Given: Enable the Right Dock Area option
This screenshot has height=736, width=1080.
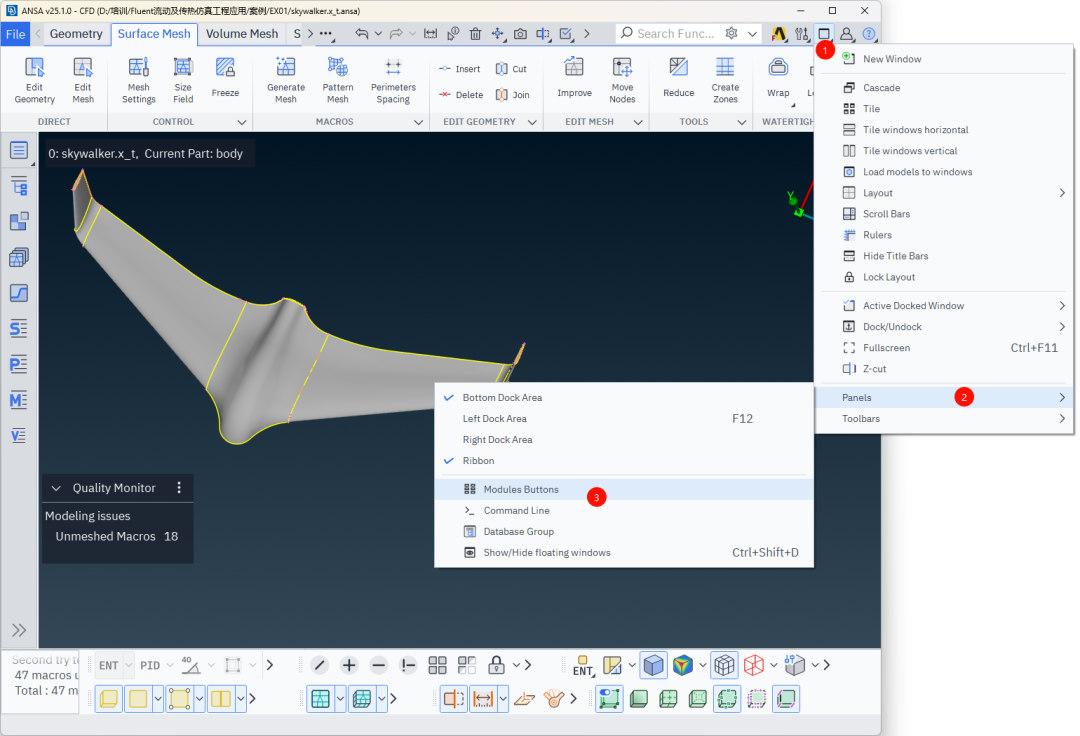Looking at the screenshot, I should click(x=497, y=440).
